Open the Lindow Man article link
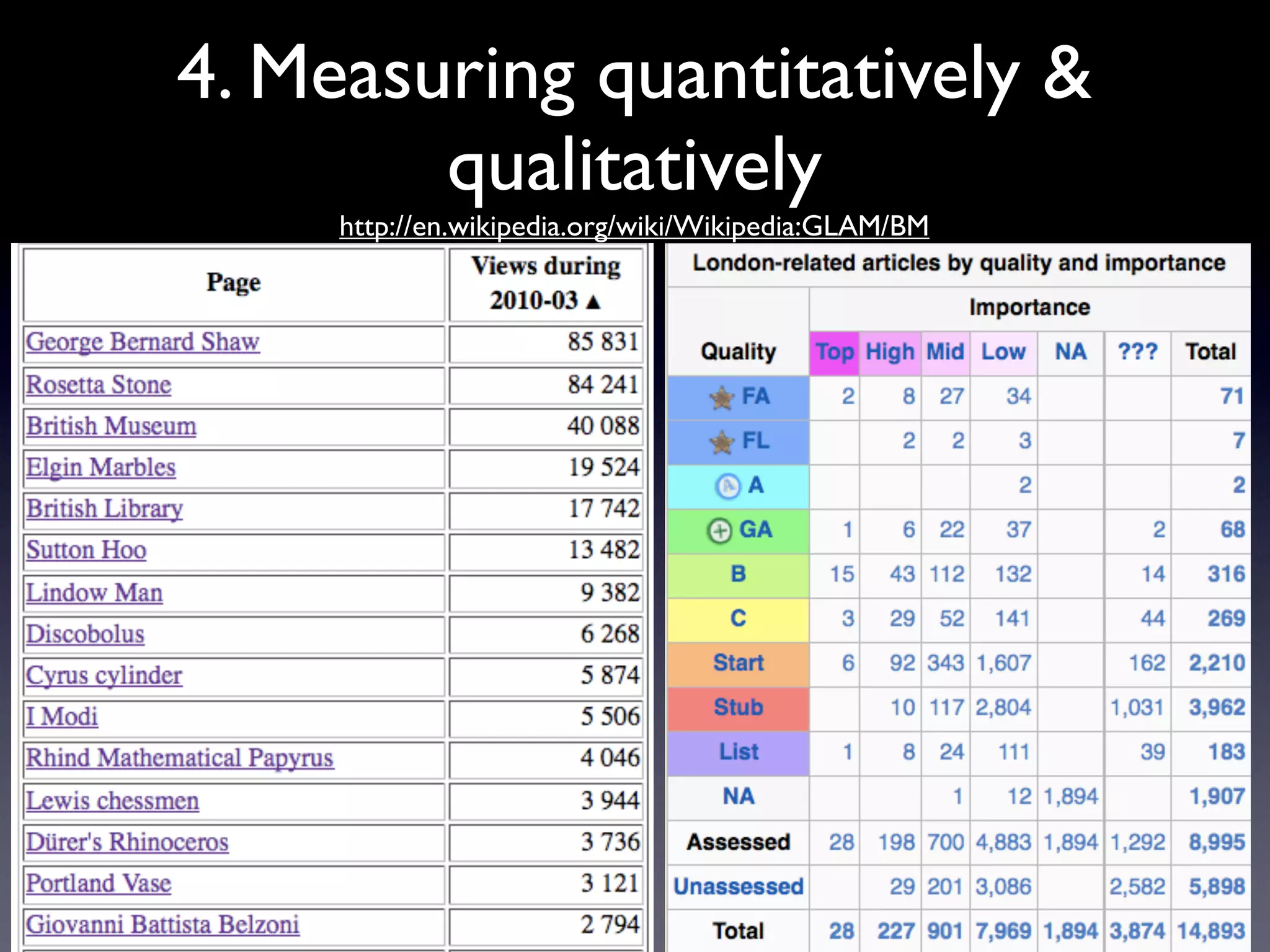This screenshot has height=952, width=1270. pos(94,593)
